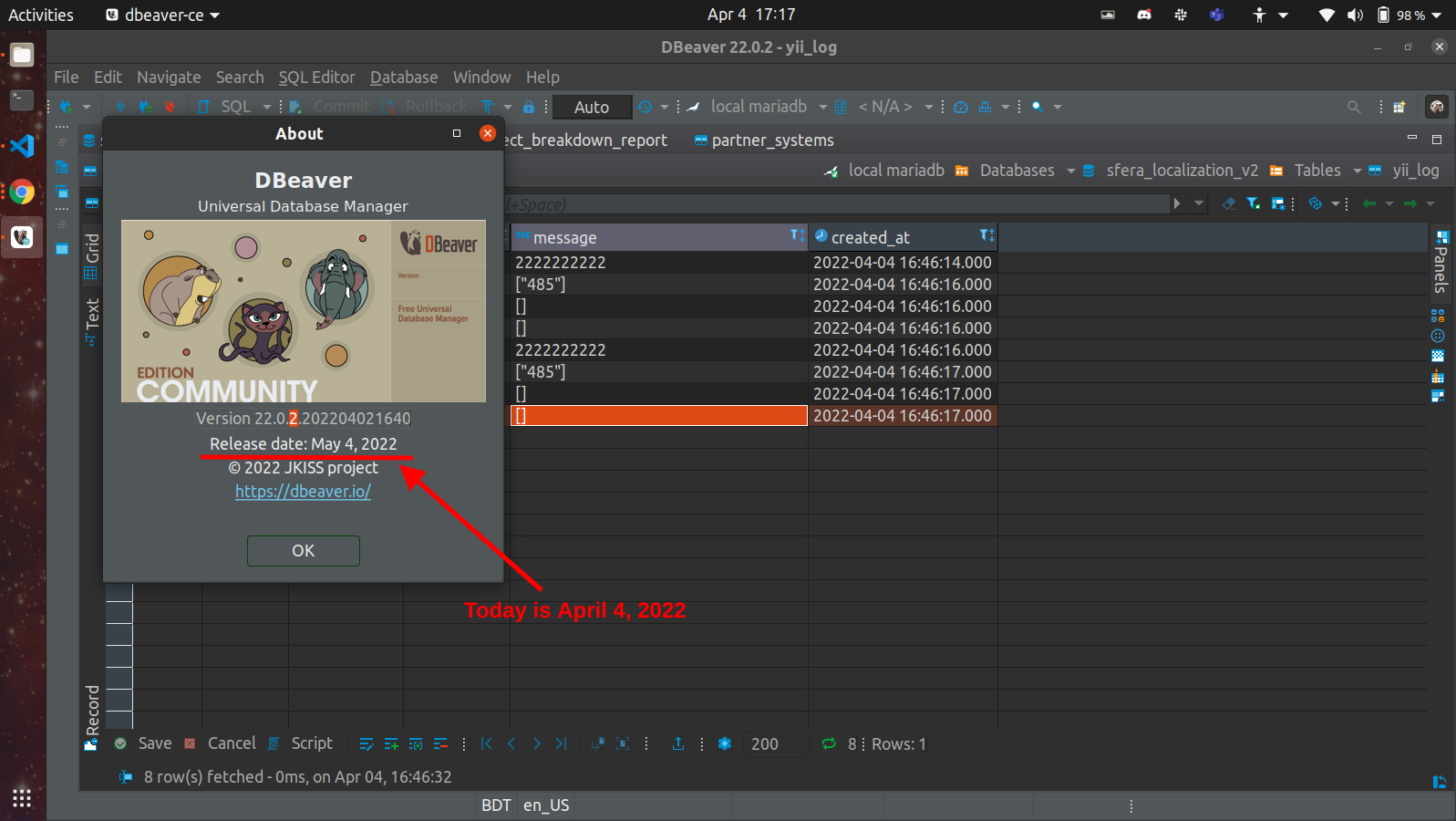This screenshot has width=1456, height=821.
Task: Go to last row icon
Action: (x=561, y=744)
